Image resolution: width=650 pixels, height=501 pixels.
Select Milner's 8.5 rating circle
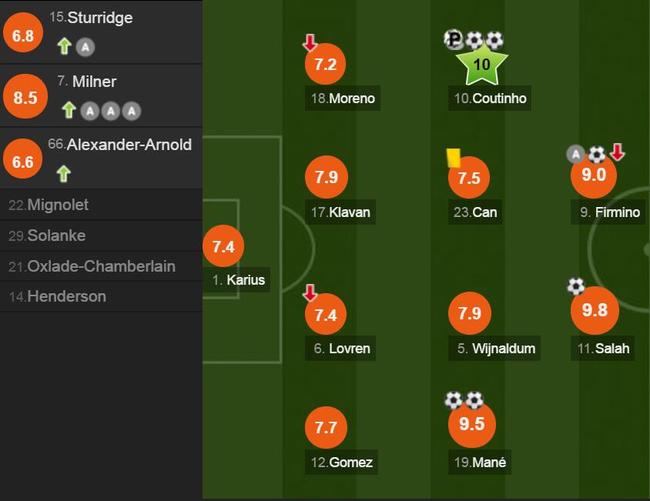coord(25,97)
